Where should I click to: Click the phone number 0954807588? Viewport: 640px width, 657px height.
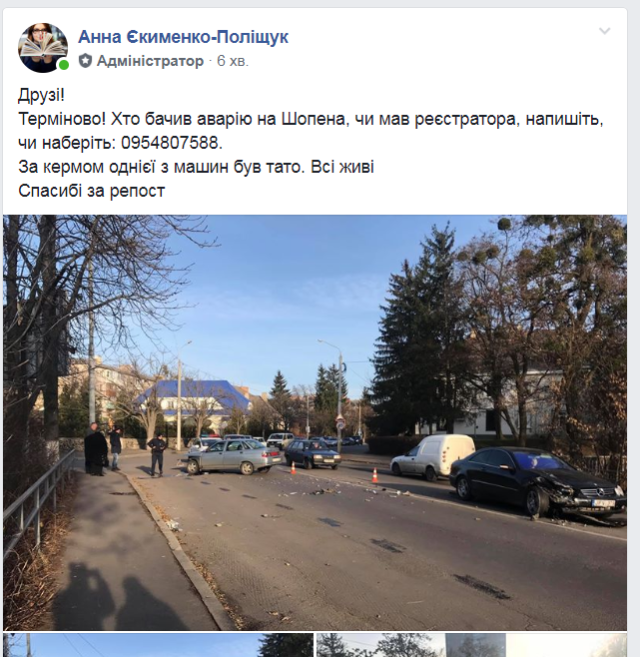pos(170,143)
